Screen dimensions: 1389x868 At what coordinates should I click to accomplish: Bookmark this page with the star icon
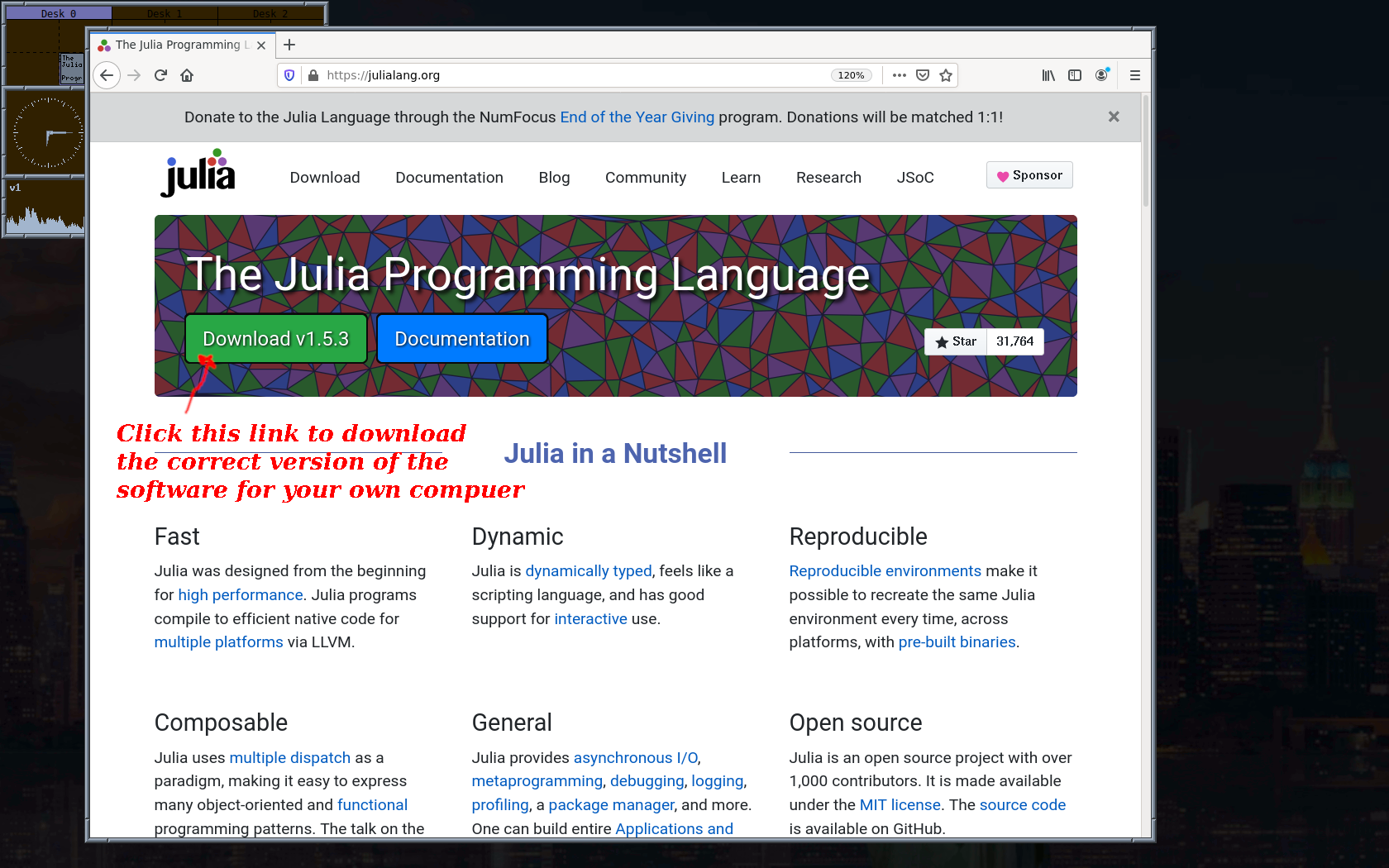946,75
